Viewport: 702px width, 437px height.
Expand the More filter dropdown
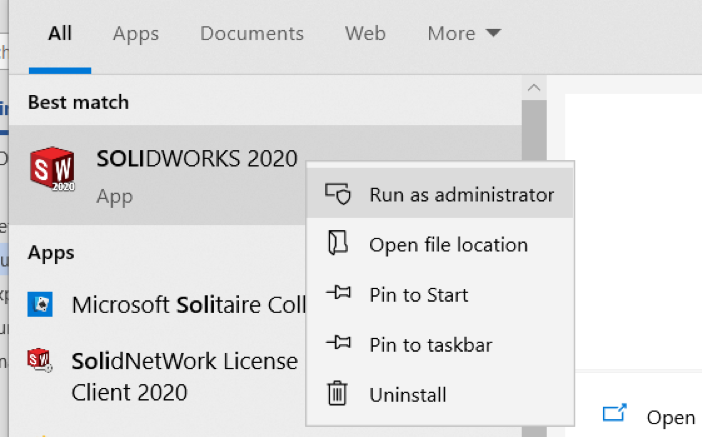464,34
